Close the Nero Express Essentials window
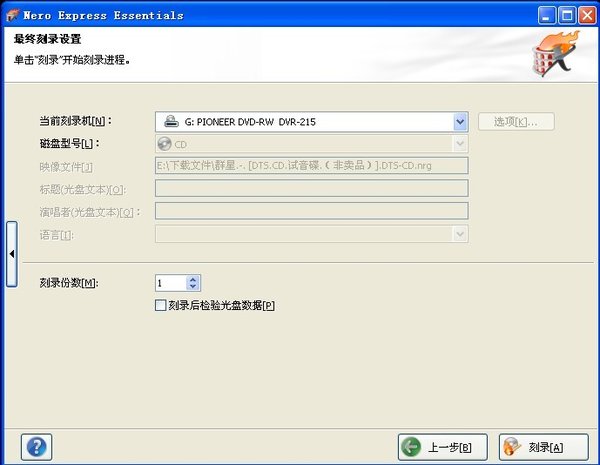The height and width of the screenshot is (465, 600). coord(587,16)
